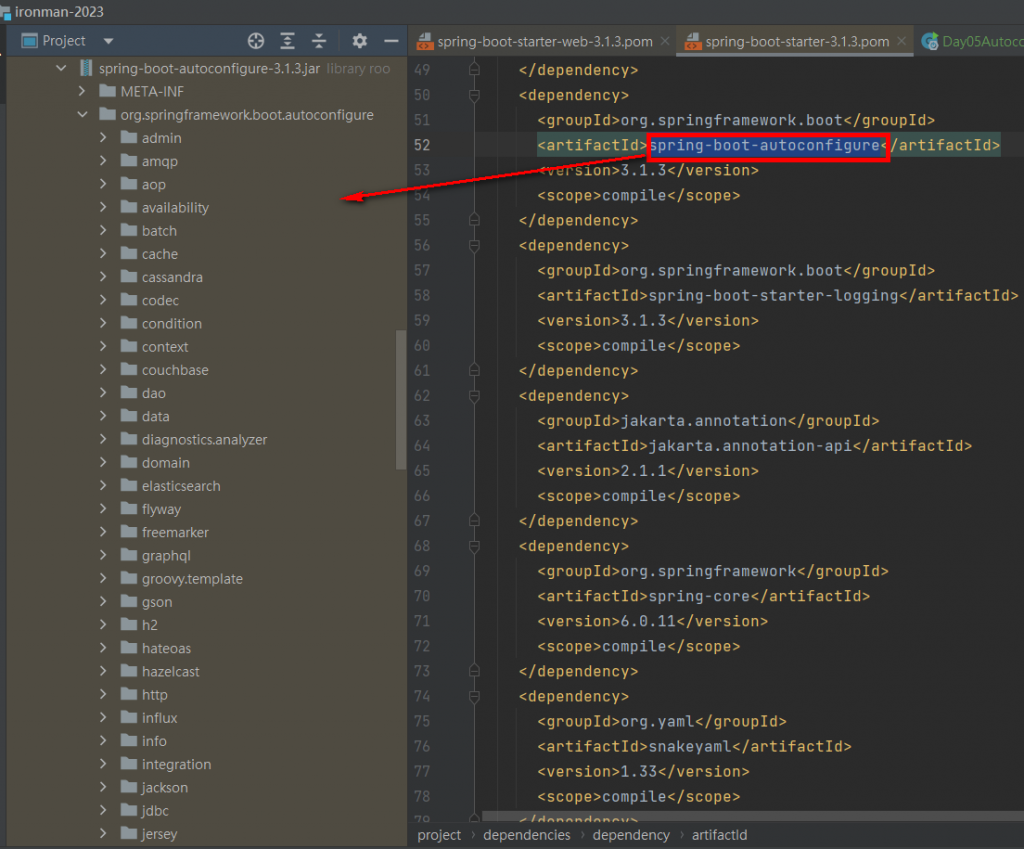
Task: Select the cassandra folder icon
Action: (129, 277)
